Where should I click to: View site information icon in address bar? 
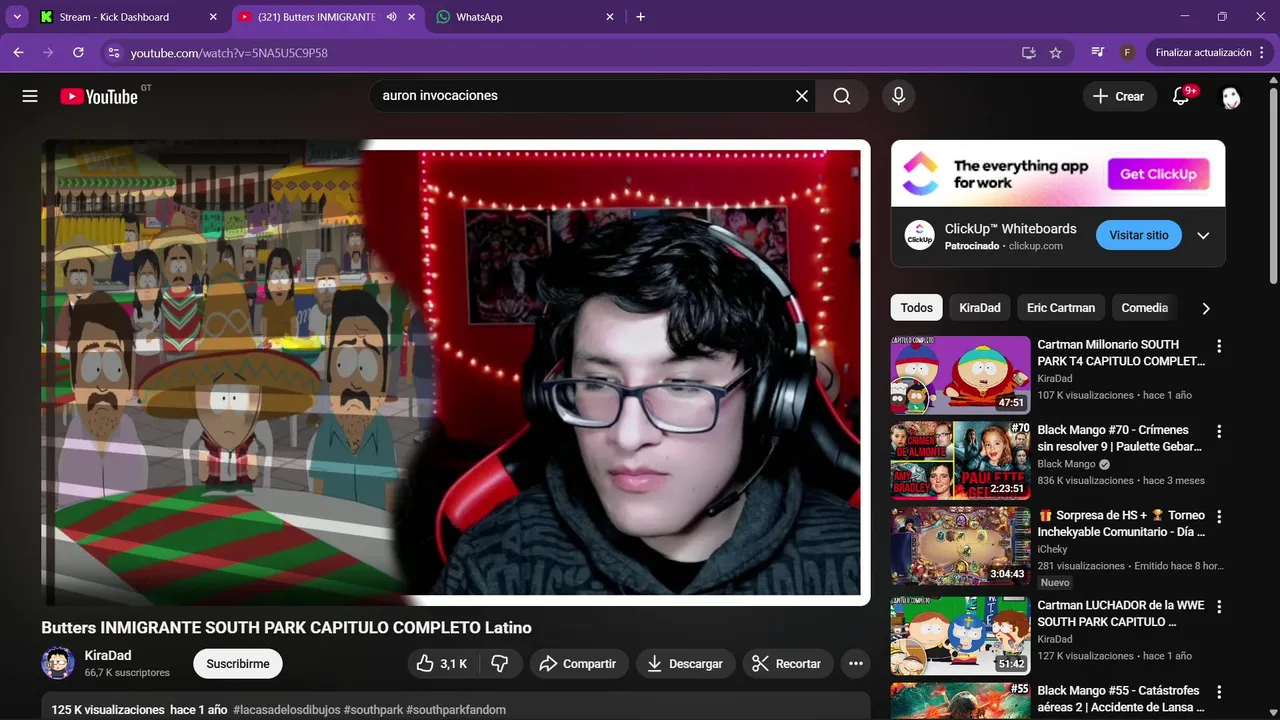point(113,53)
